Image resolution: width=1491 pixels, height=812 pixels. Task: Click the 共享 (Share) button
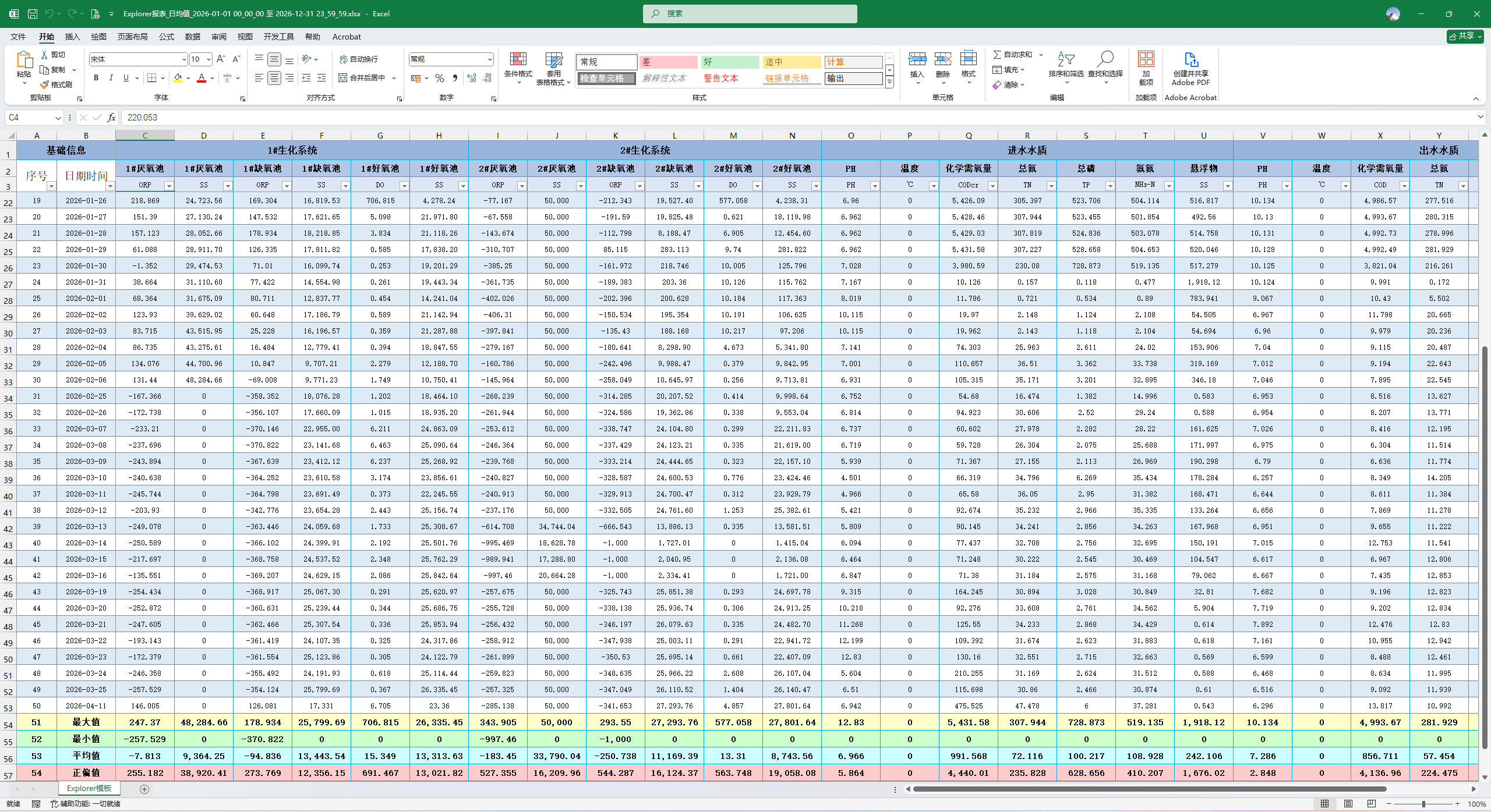click(1466, 36)
